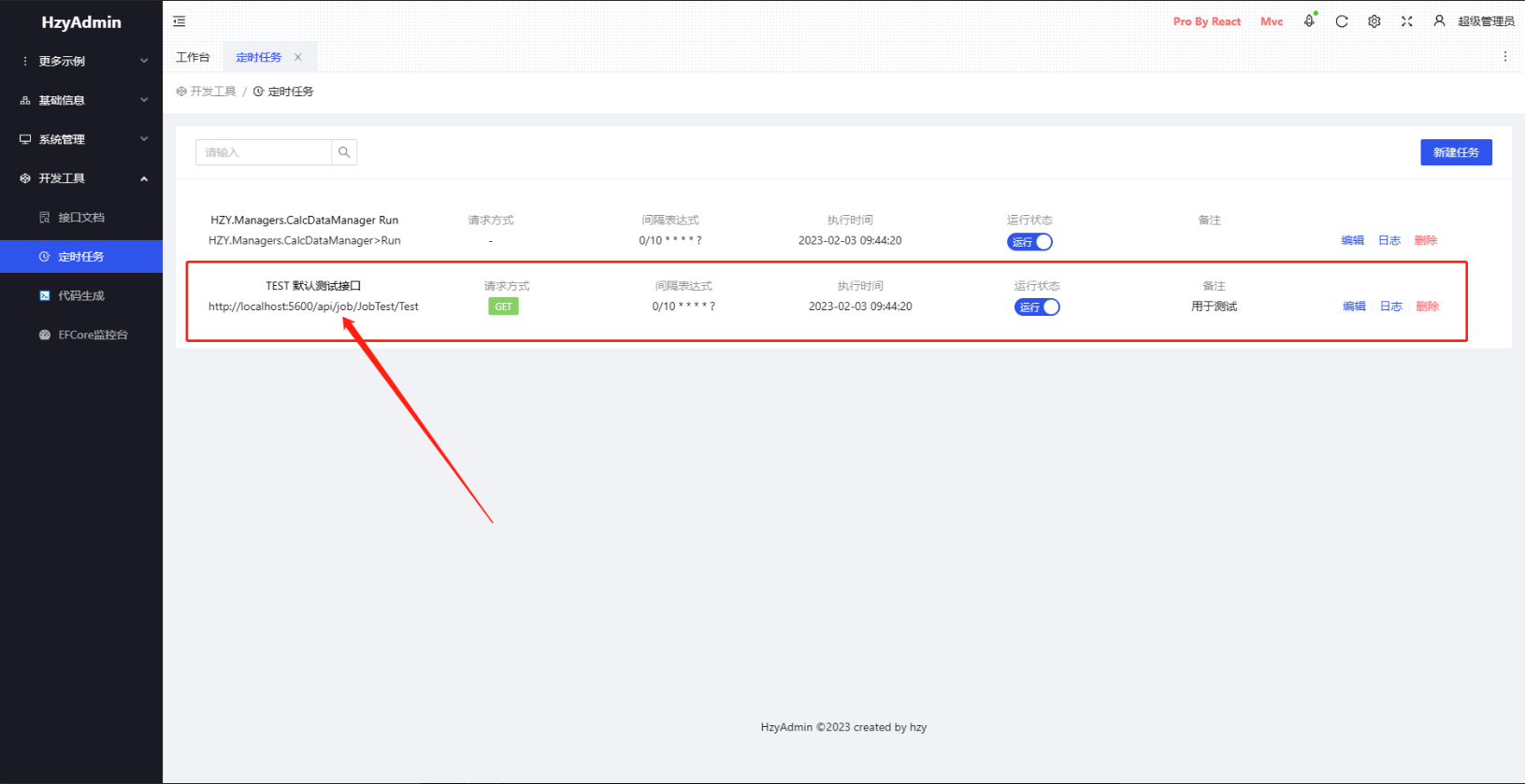
Task: Toggle run status for TEST default task
Action: [x=1037, y=307]
